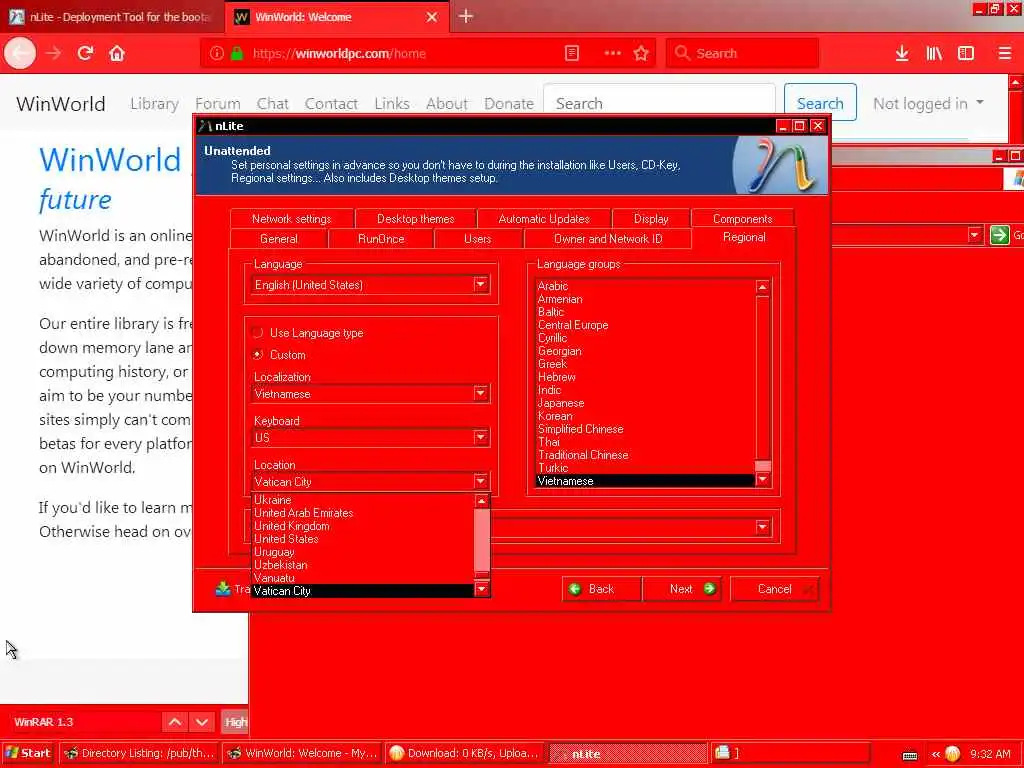Viewport: 1024px width, 768px height.
Task: Click the Firefox forward arrow button
Action: point(54,53)
